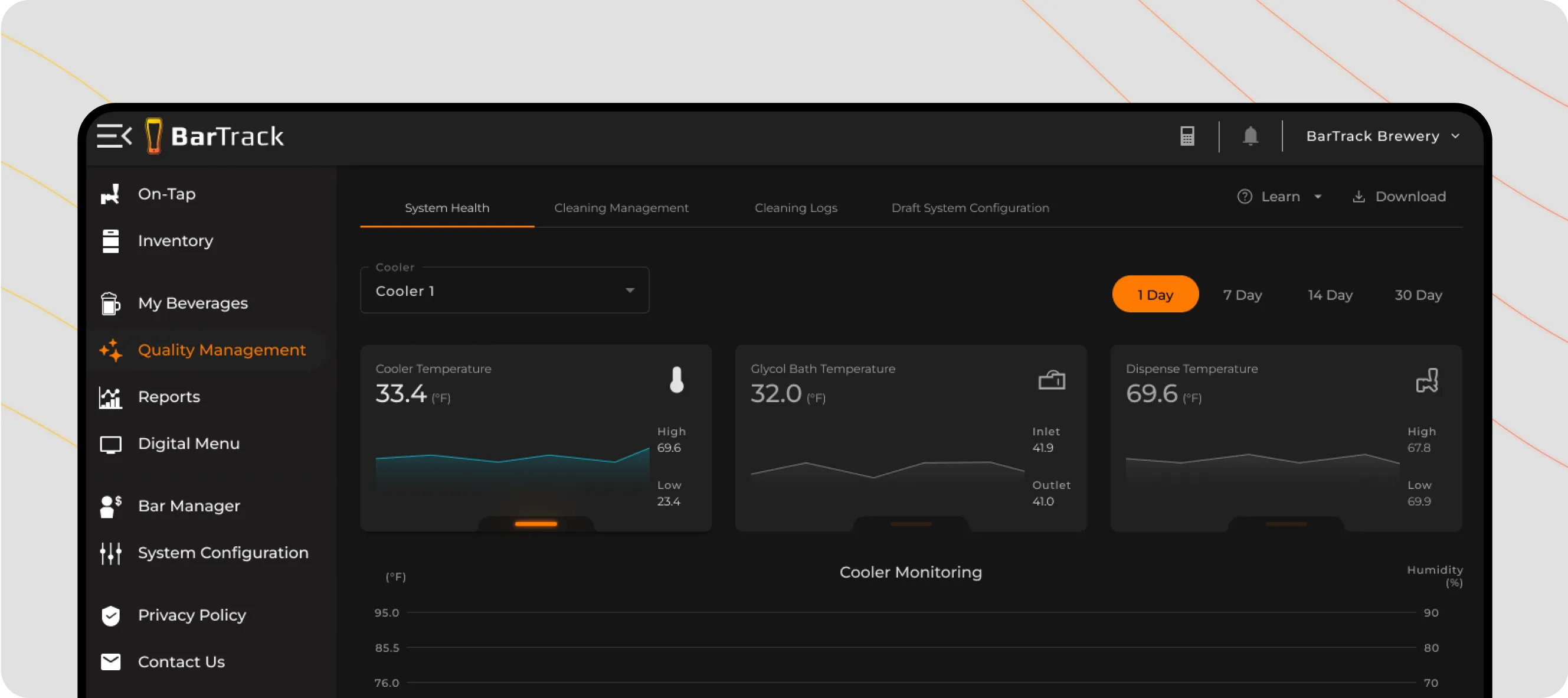The image size is (1568, 698).
Task: Click the My Beverages beer mug icon
Action: point(110,304)
